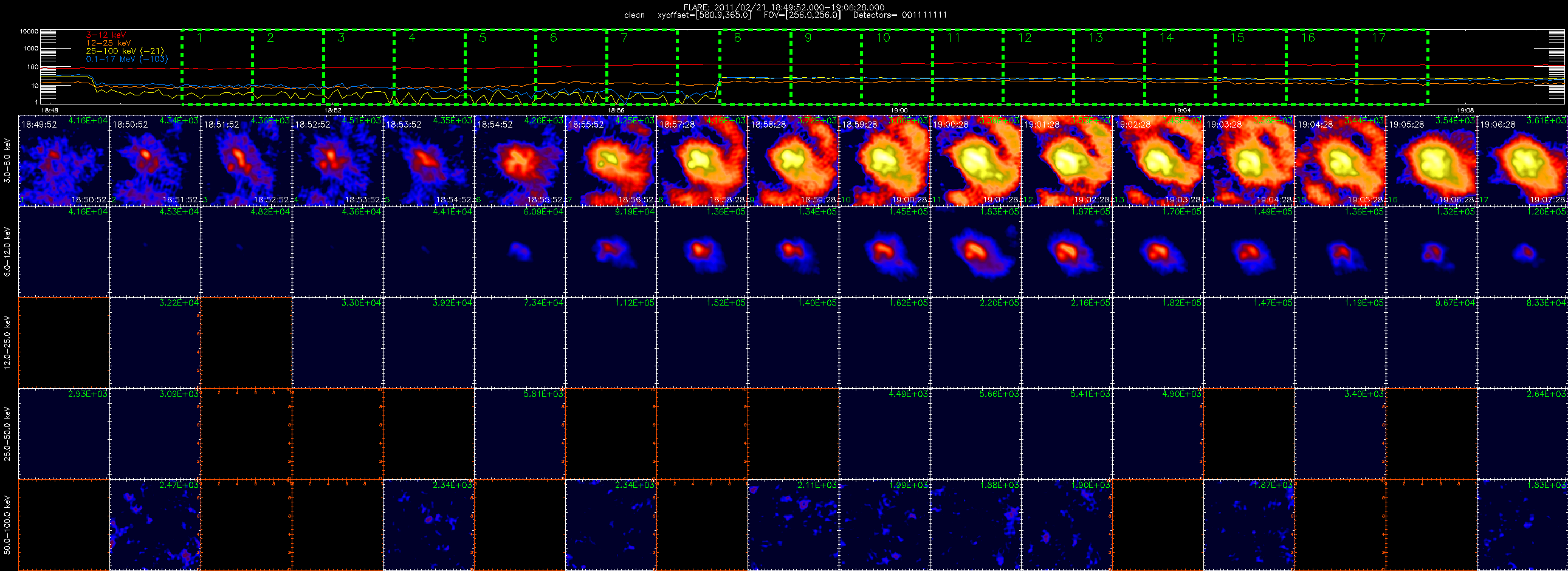Image resolution: width=1568 pixels, height=571 pixels.
Task: Select time interval 14 in the light curve
Action: [x=1180, y=67]
